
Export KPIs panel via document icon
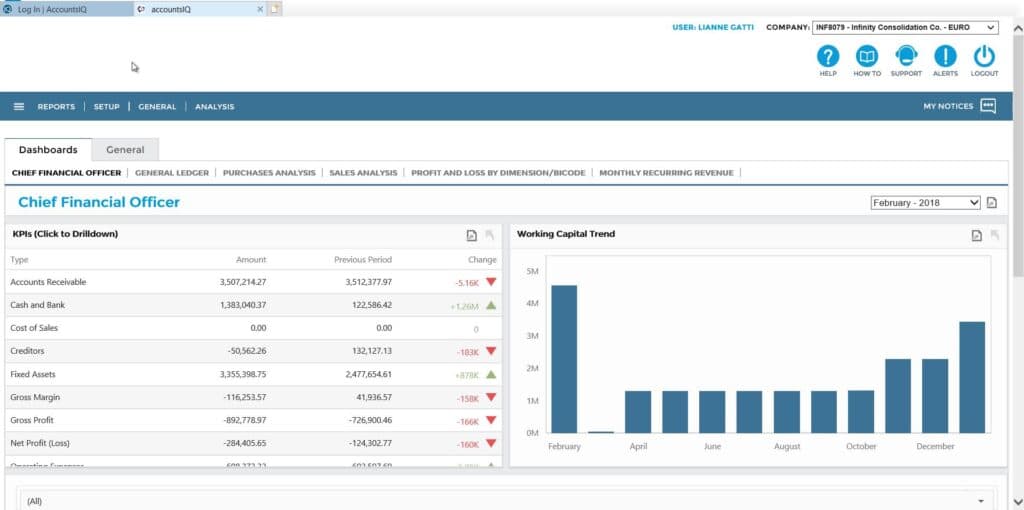point(472,236)
